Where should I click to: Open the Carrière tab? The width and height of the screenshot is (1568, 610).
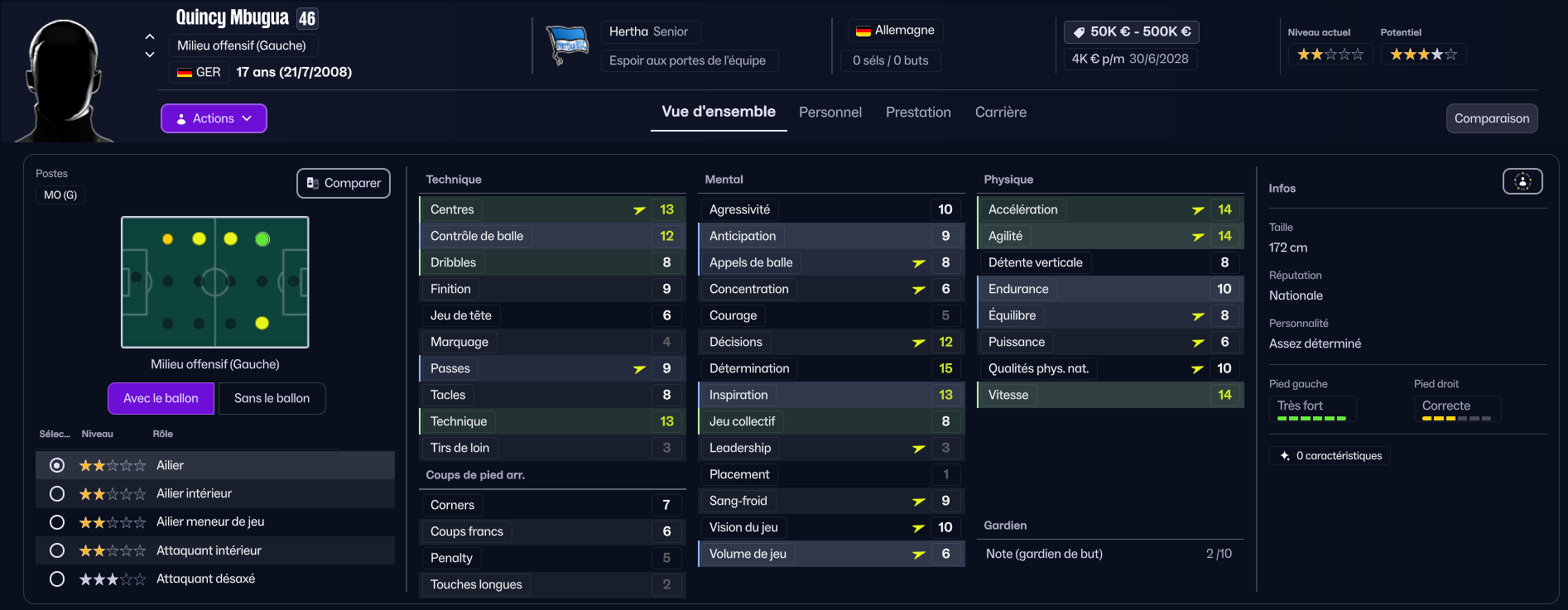pos(1000,113)
